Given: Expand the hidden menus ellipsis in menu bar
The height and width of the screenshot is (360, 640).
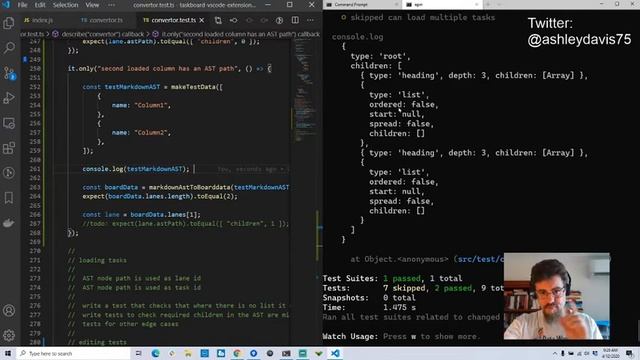Looking at the screenshot, I should coord(111,5).
